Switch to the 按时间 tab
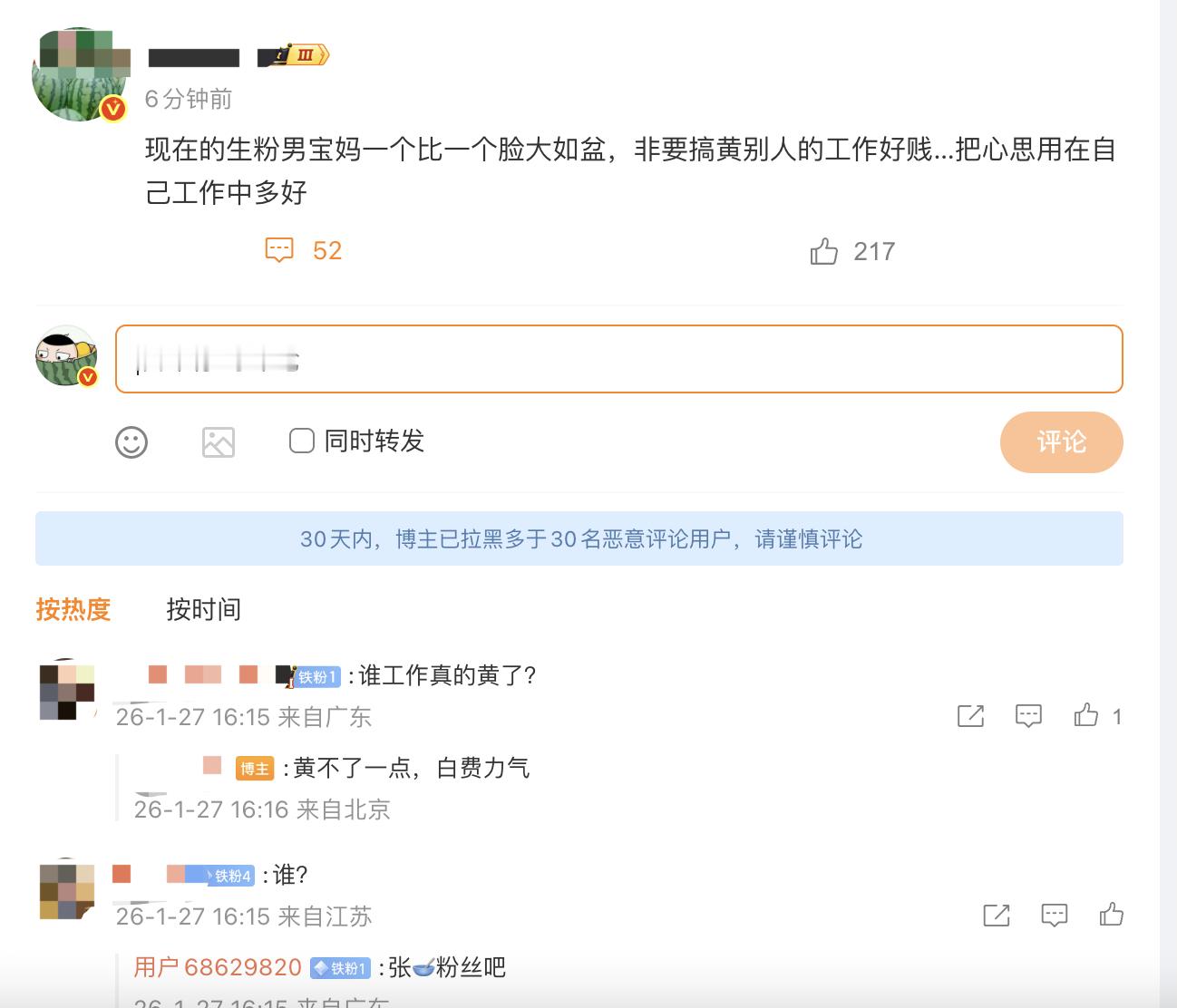Viewport: 1177px width, 1008px height. [204, 610]
